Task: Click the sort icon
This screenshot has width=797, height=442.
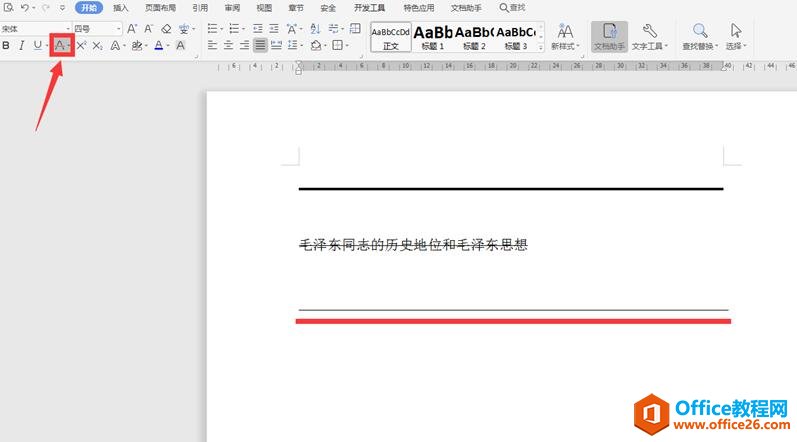Action: click(x=316, y=28)
